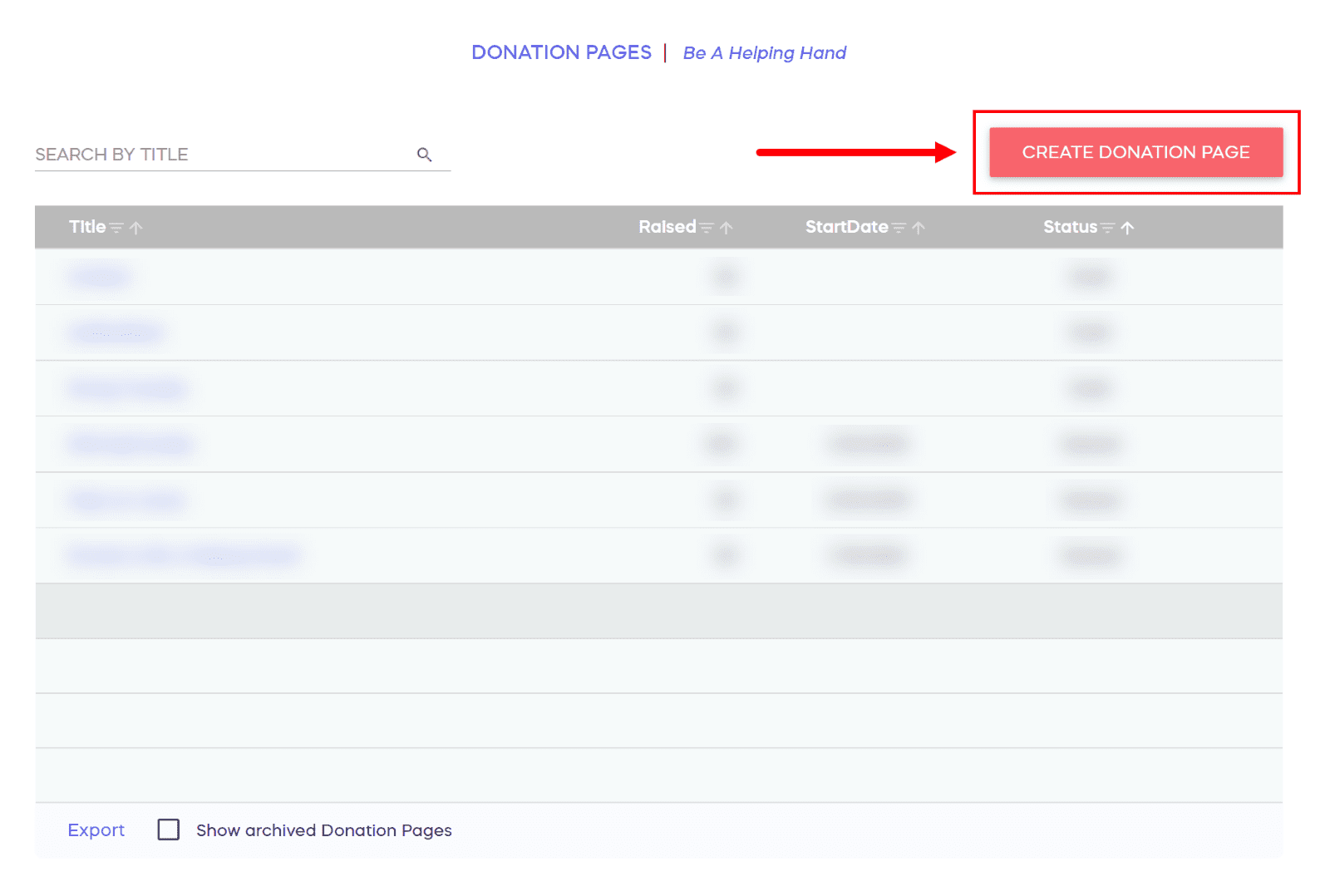
Task: Sort by Title using arrow icon
Action: [x=136, y=228]
